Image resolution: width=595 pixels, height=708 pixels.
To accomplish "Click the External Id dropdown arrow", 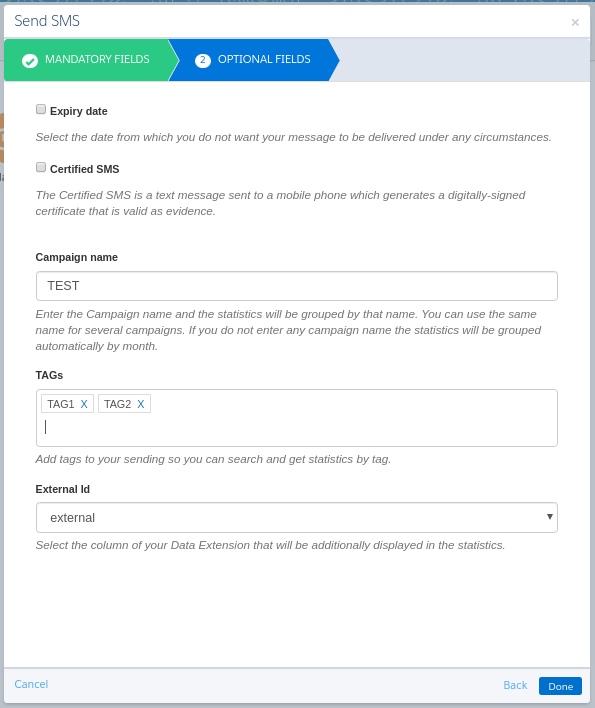I will point(549,517).
